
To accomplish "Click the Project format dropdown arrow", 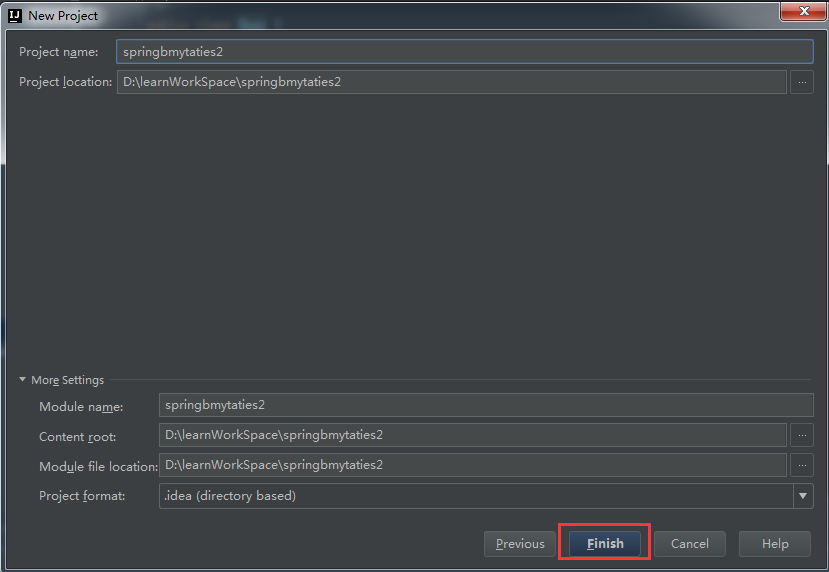I will click(x=803, y=496).
